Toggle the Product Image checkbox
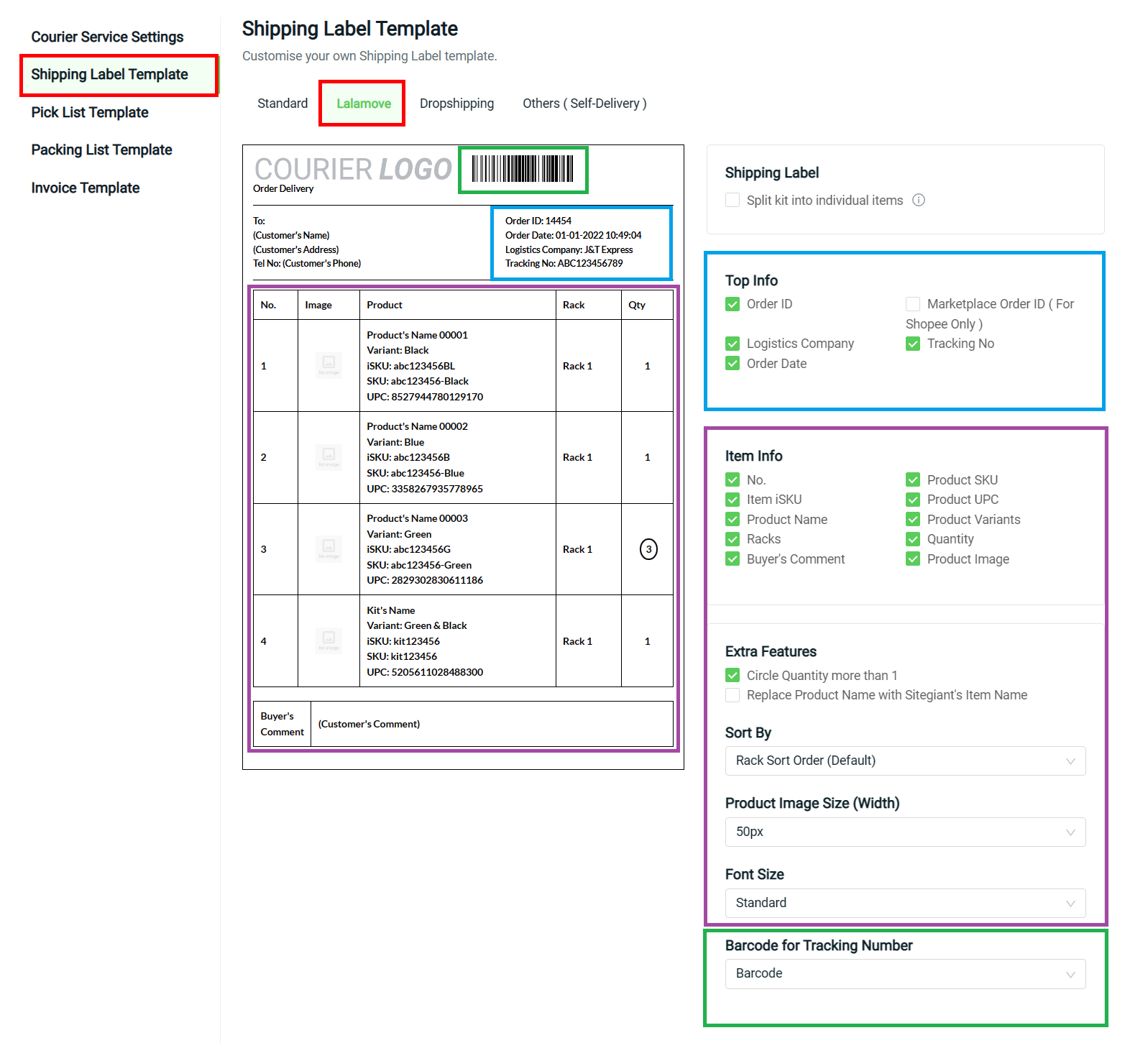 [x=913, y=559]
